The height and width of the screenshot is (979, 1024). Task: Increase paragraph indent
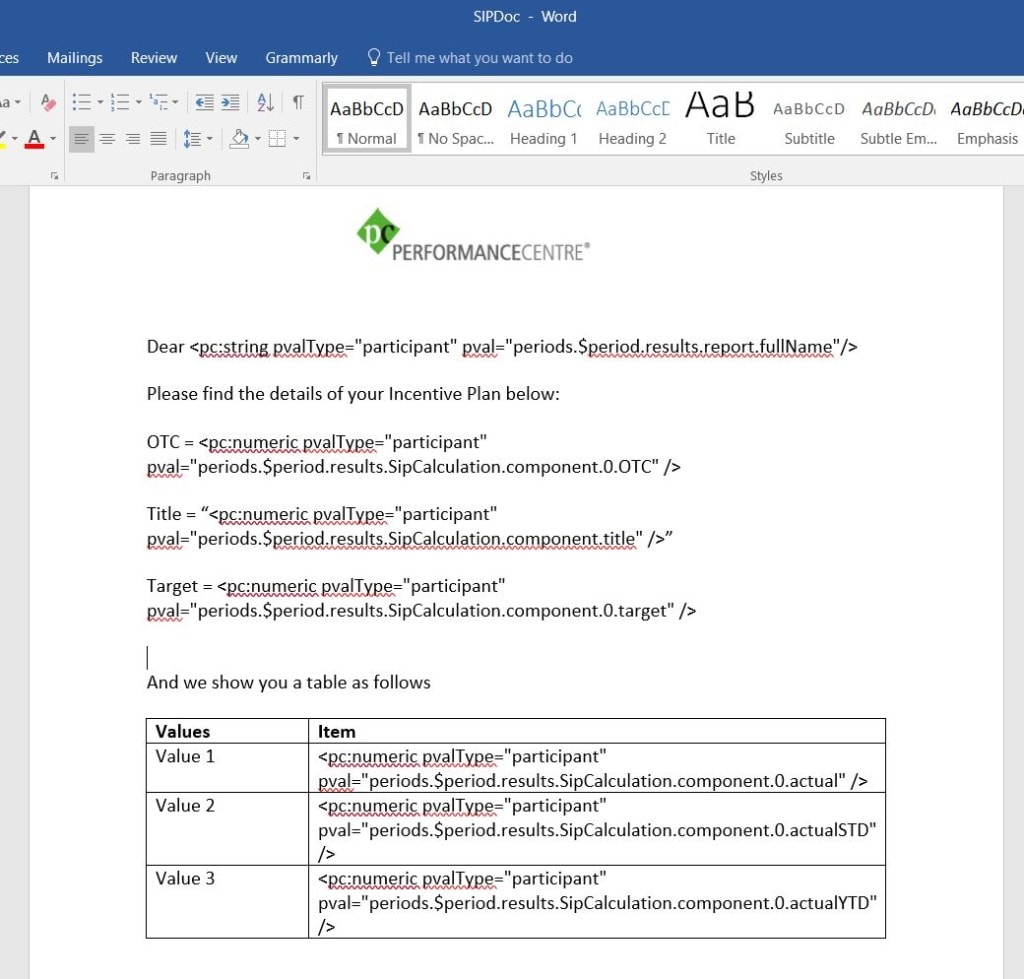[230, 102]
